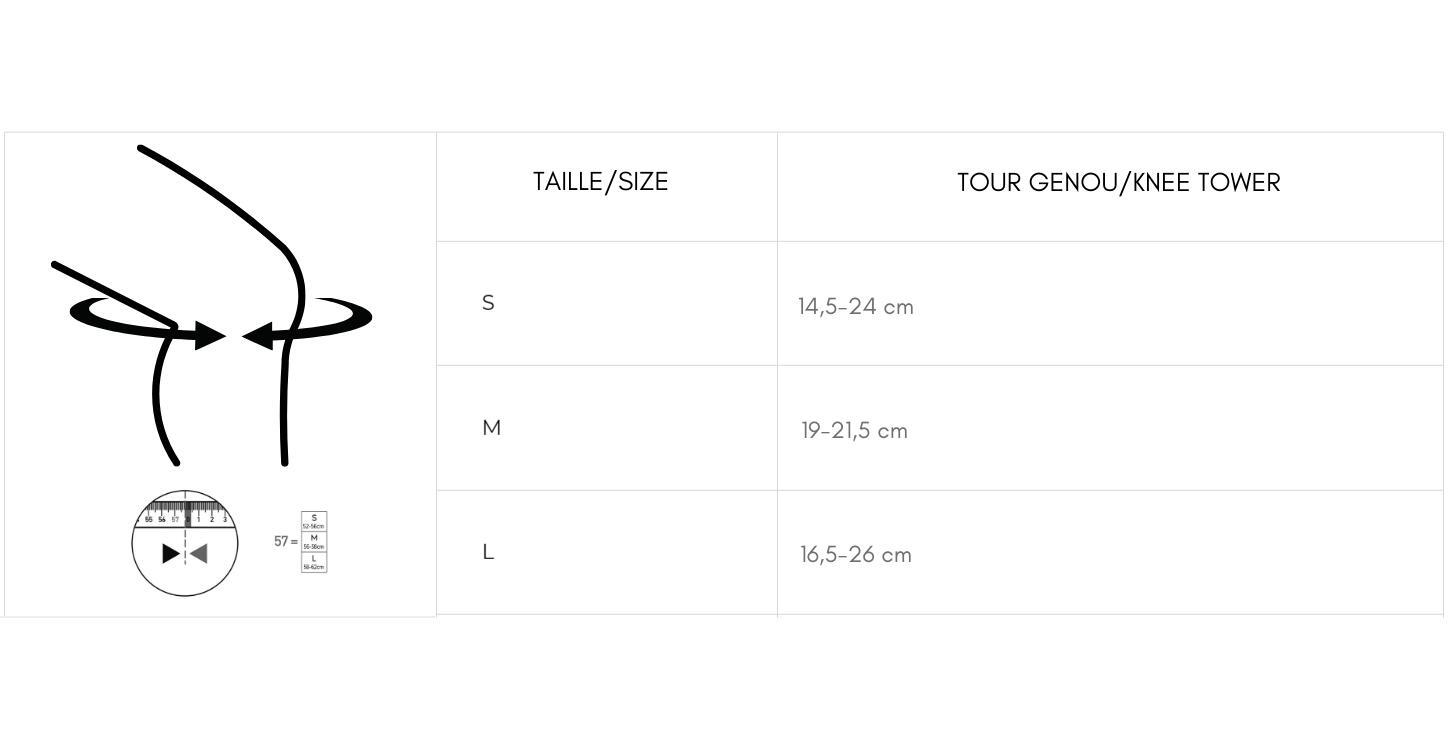This screenshot has height=752, width=1450.
Task: Click the left arrowhead on knee diagram
Action: 209,337
